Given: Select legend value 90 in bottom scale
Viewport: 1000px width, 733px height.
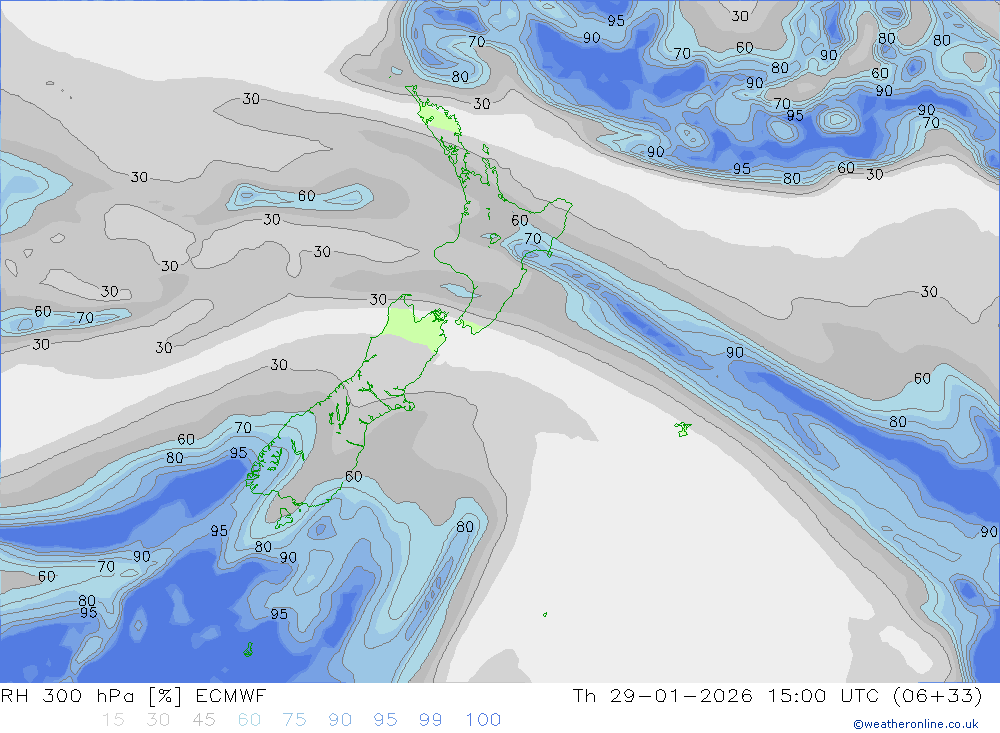Looking at the screenshot, I should [x=340, y=720].
